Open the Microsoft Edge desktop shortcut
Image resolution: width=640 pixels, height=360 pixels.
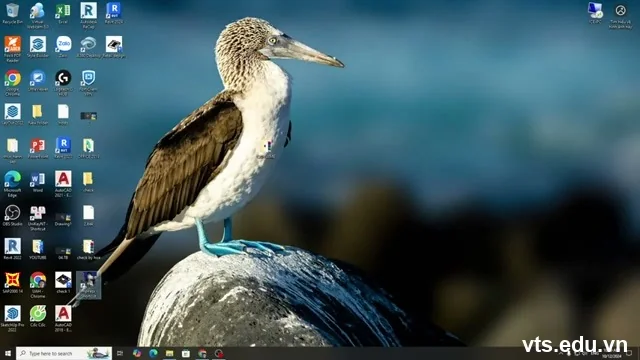pyautogui.click(x=12, y=184)
